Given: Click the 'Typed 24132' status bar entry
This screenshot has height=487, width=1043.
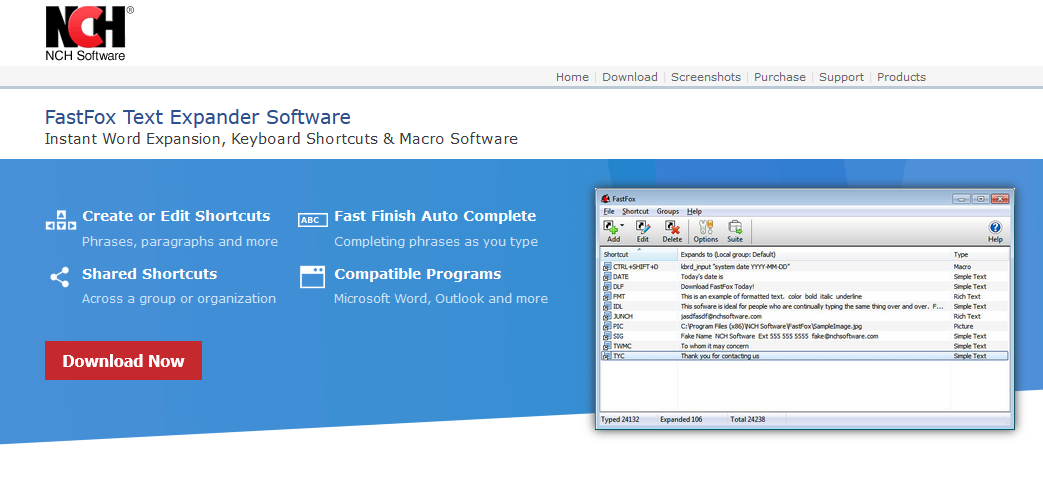Looking at the screenshot, I should 620,419.
